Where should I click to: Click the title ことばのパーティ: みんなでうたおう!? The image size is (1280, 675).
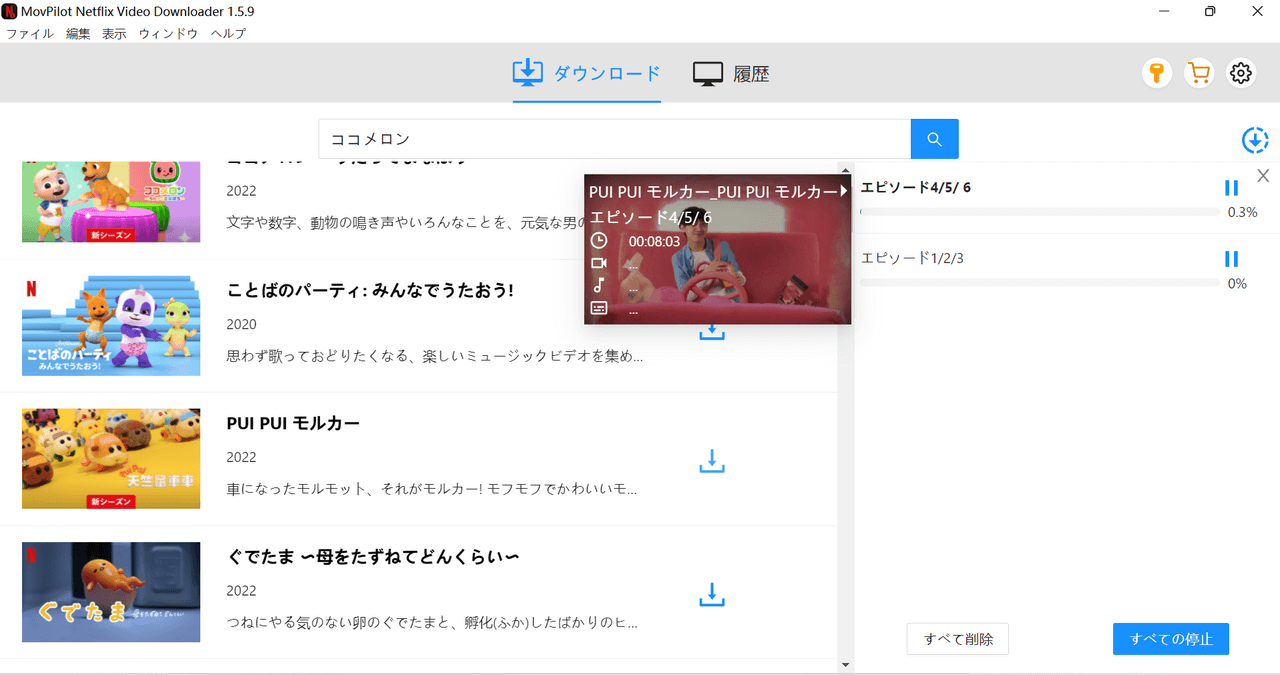click(x=370, y=290)
